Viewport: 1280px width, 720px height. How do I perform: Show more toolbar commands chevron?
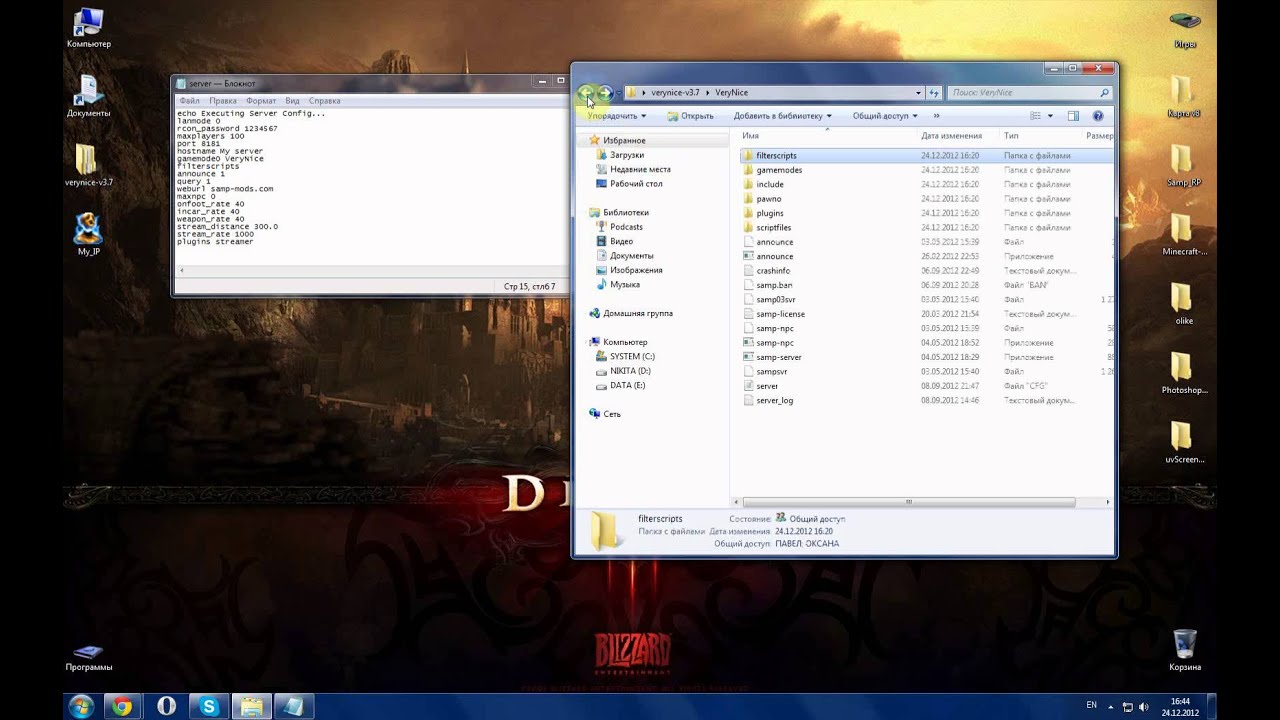click(x=936, y=116)
